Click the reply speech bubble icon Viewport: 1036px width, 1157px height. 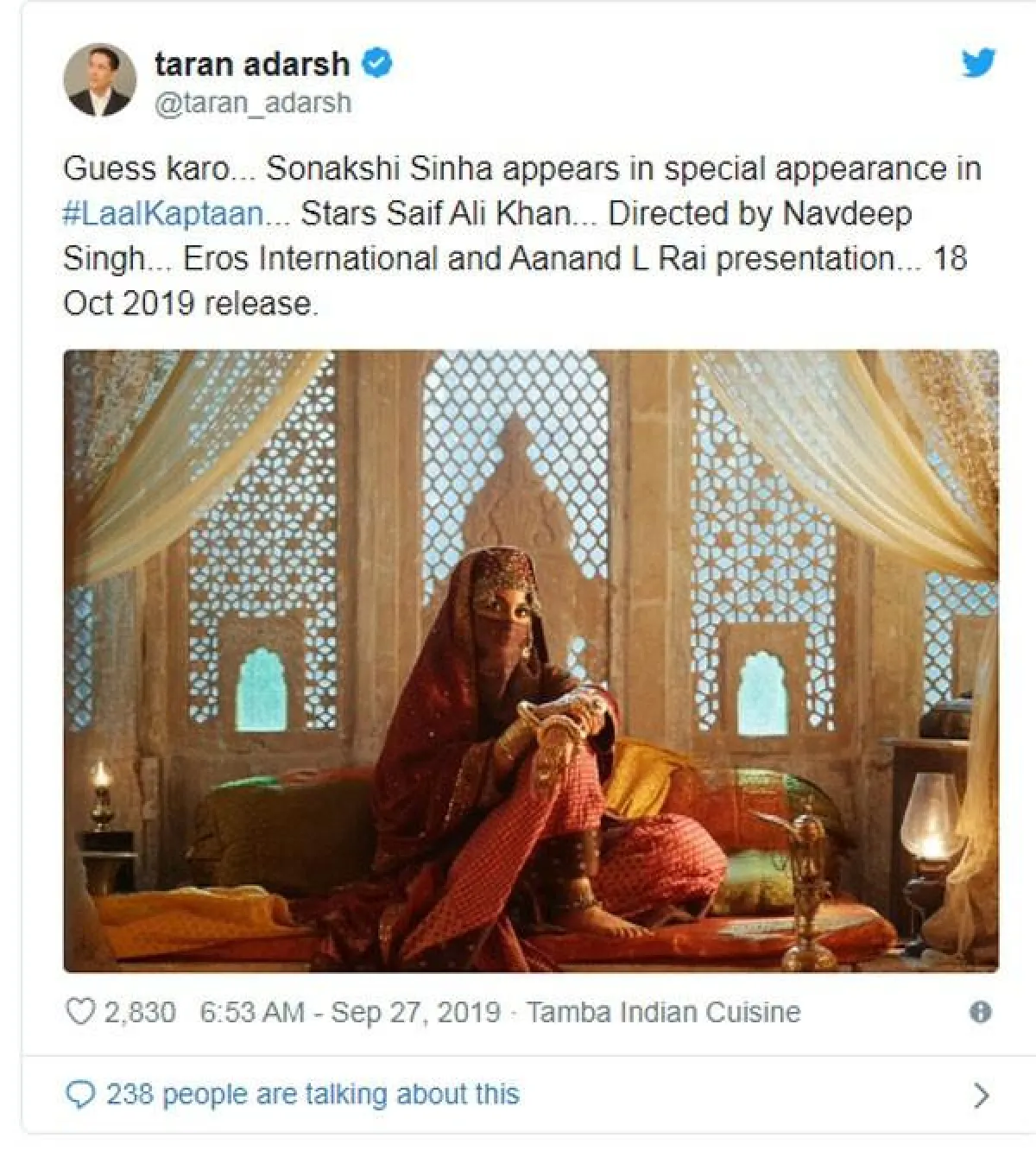[80, 1095]
